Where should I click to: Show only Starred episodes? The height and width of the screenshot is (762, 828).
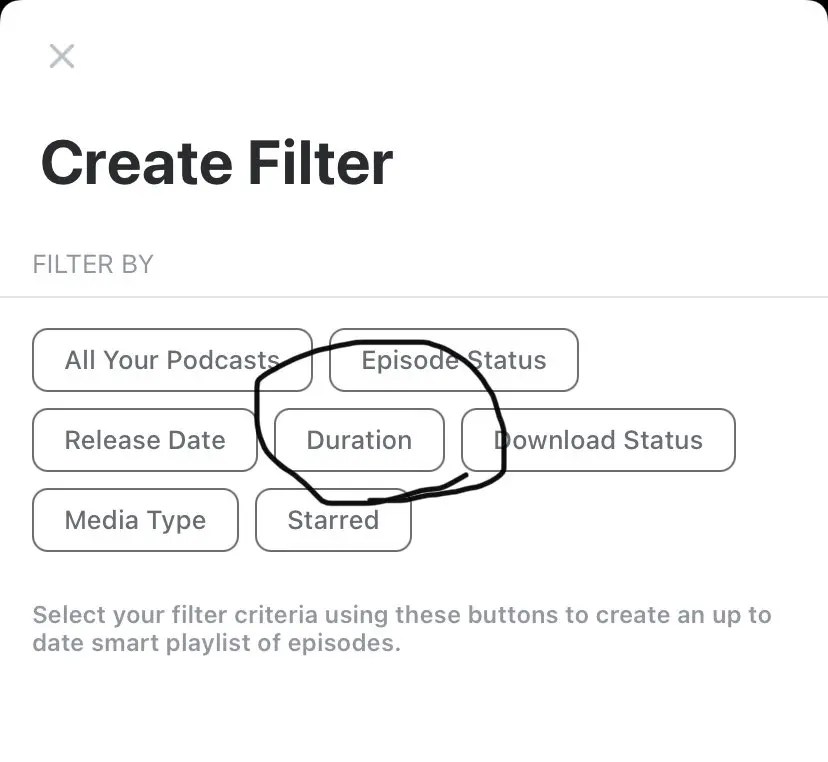[333, 520]
